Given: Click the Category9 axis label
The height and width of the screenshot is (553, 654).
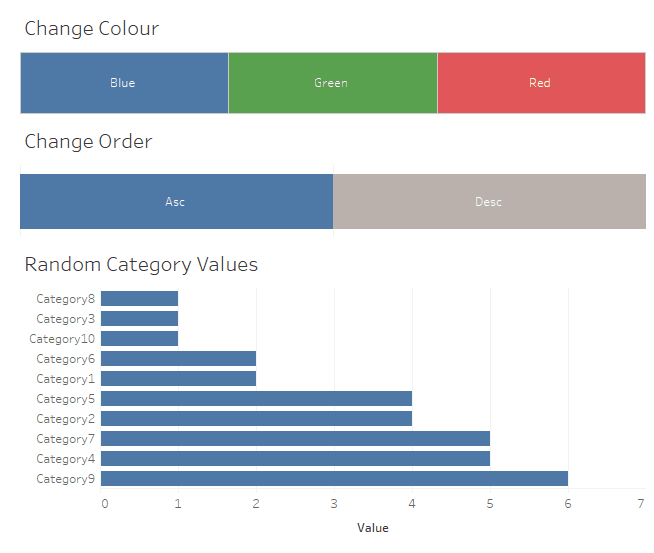Looking at the screenshot, I should [65, 479].
